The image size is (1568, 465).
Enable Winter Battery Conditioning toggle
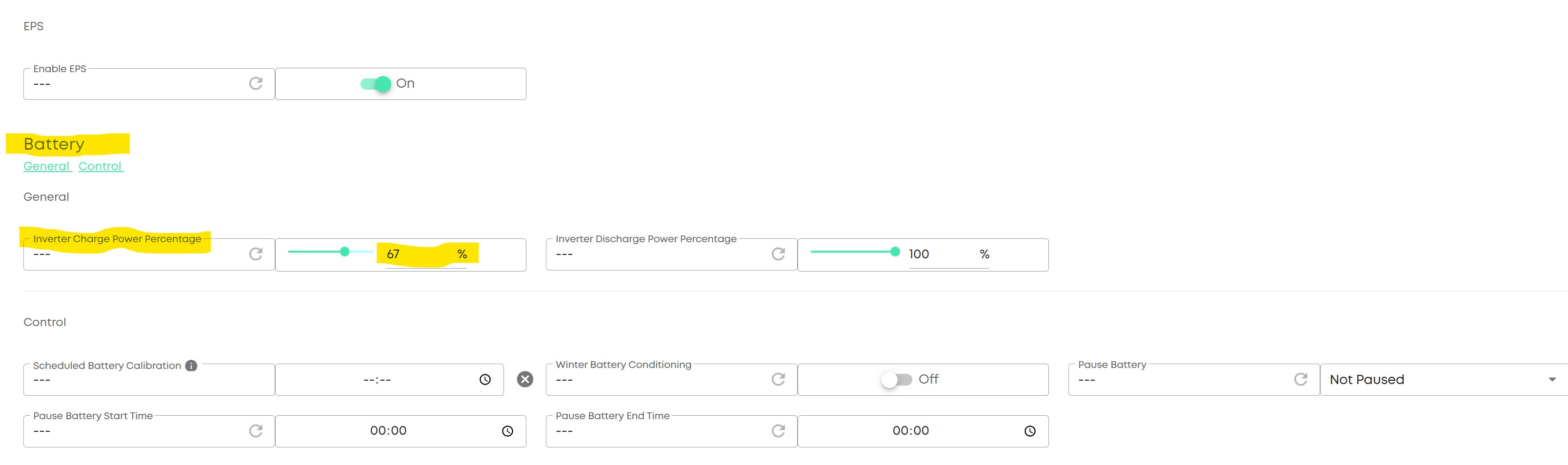pyautogui.click(x=896, y=379)
